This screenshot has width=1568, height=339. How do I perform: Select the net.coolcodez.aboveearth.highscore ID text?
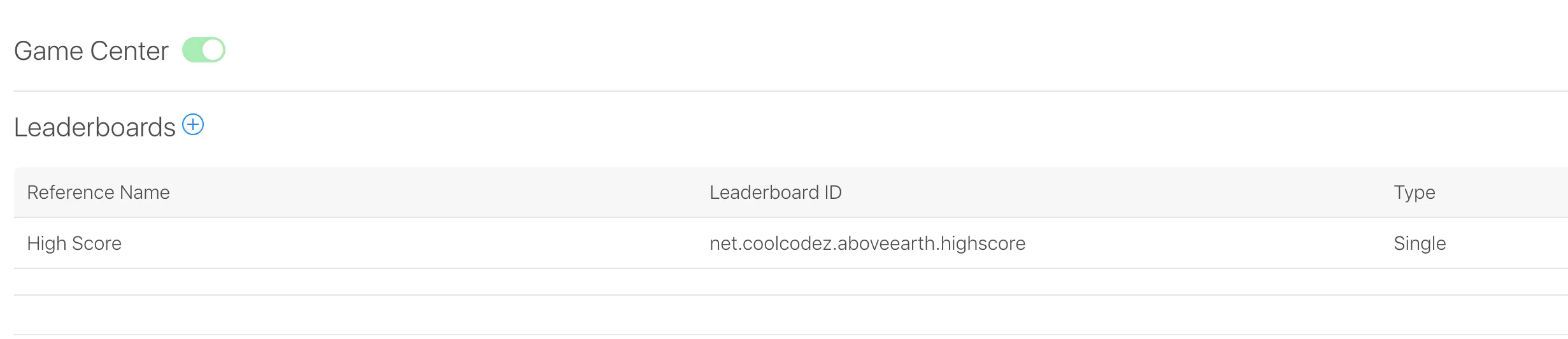pos(867,243)
